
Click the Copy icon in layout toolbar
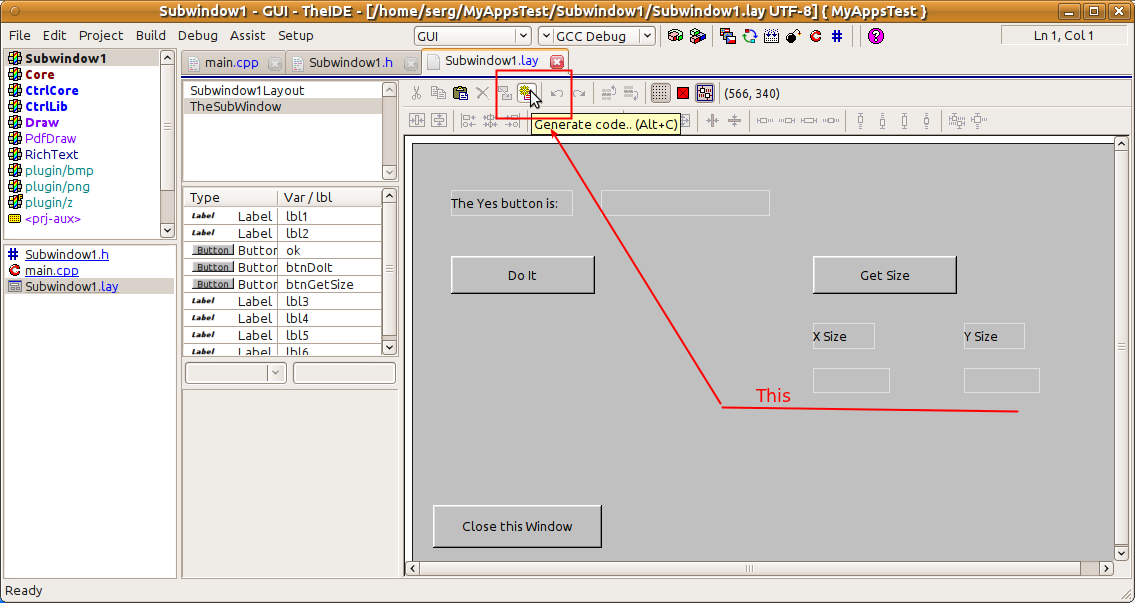pyautogui.click(x=438, y=93)
